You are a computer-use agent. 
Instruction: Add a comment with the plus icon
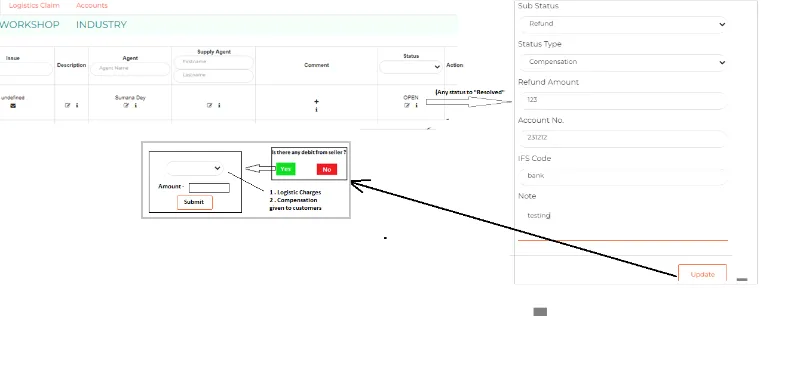(316, 101)
